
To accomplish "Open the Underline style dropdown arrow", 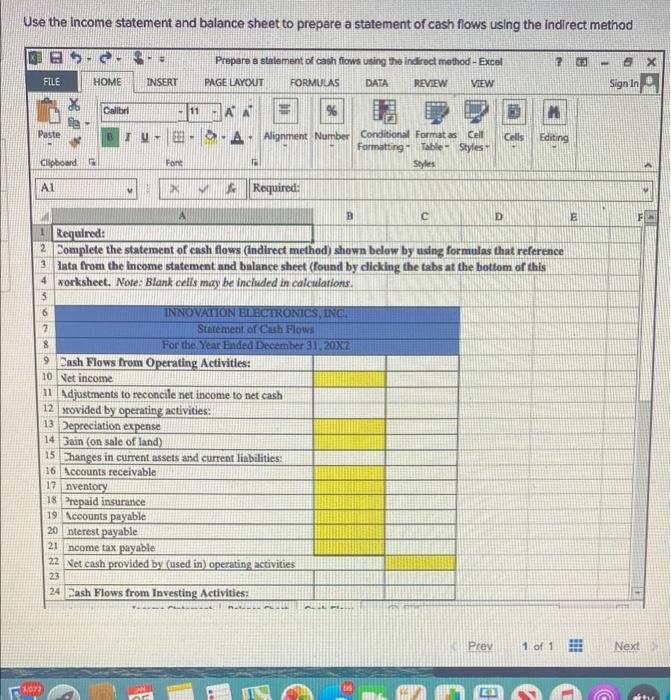I will click(157, 138).
